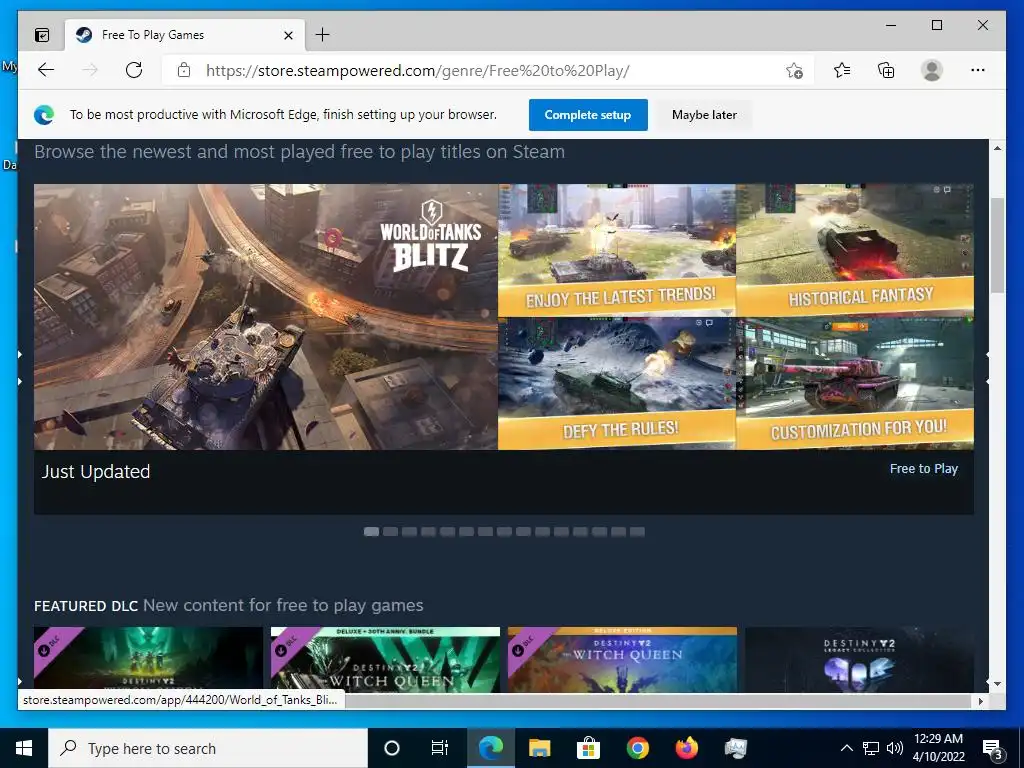1024x768 pixels.
Task: Open Task View on the taskbar
Action: (440, 748)
